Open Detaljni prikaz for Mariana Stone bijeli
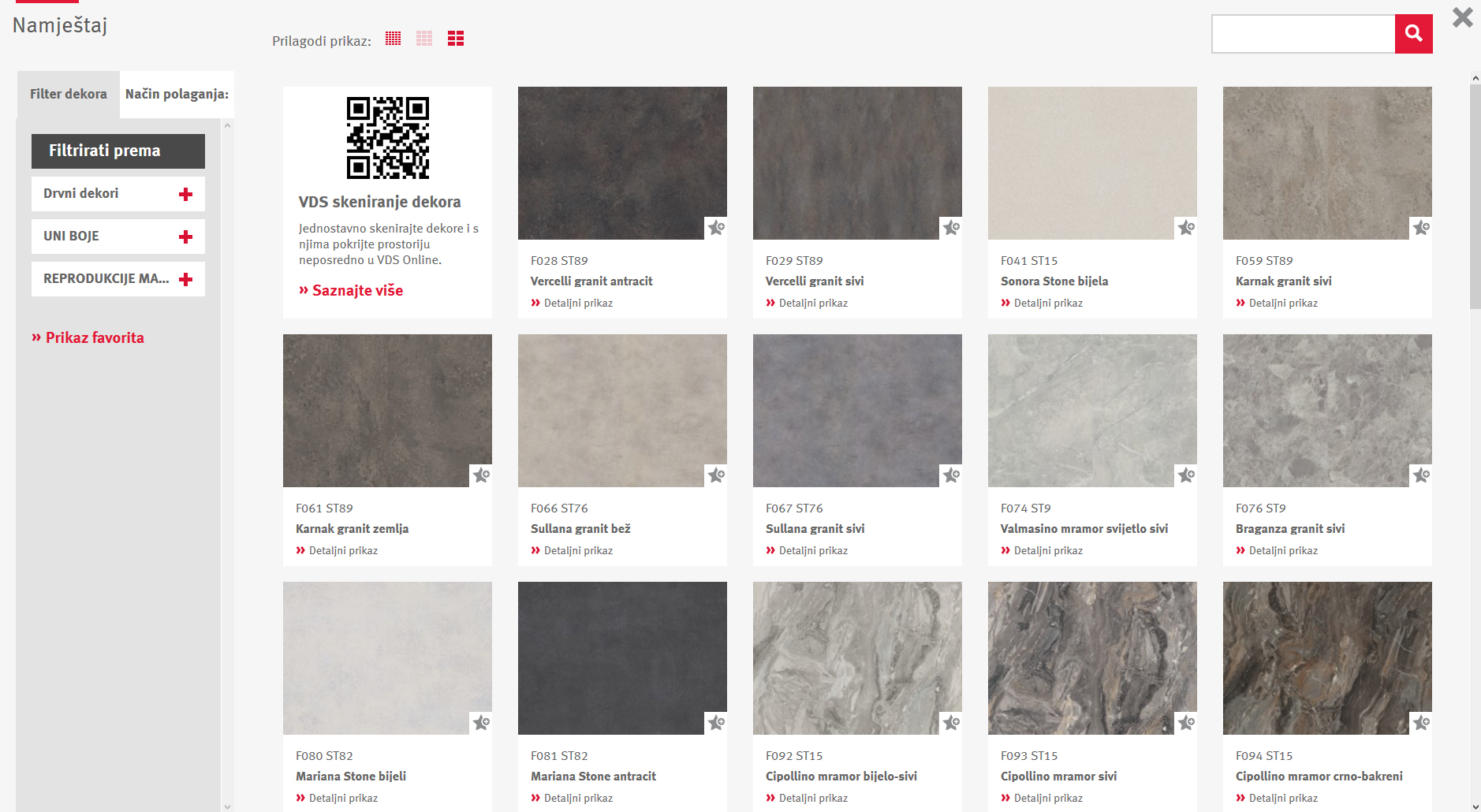1481x812 pixels. (x=337, y=798)
